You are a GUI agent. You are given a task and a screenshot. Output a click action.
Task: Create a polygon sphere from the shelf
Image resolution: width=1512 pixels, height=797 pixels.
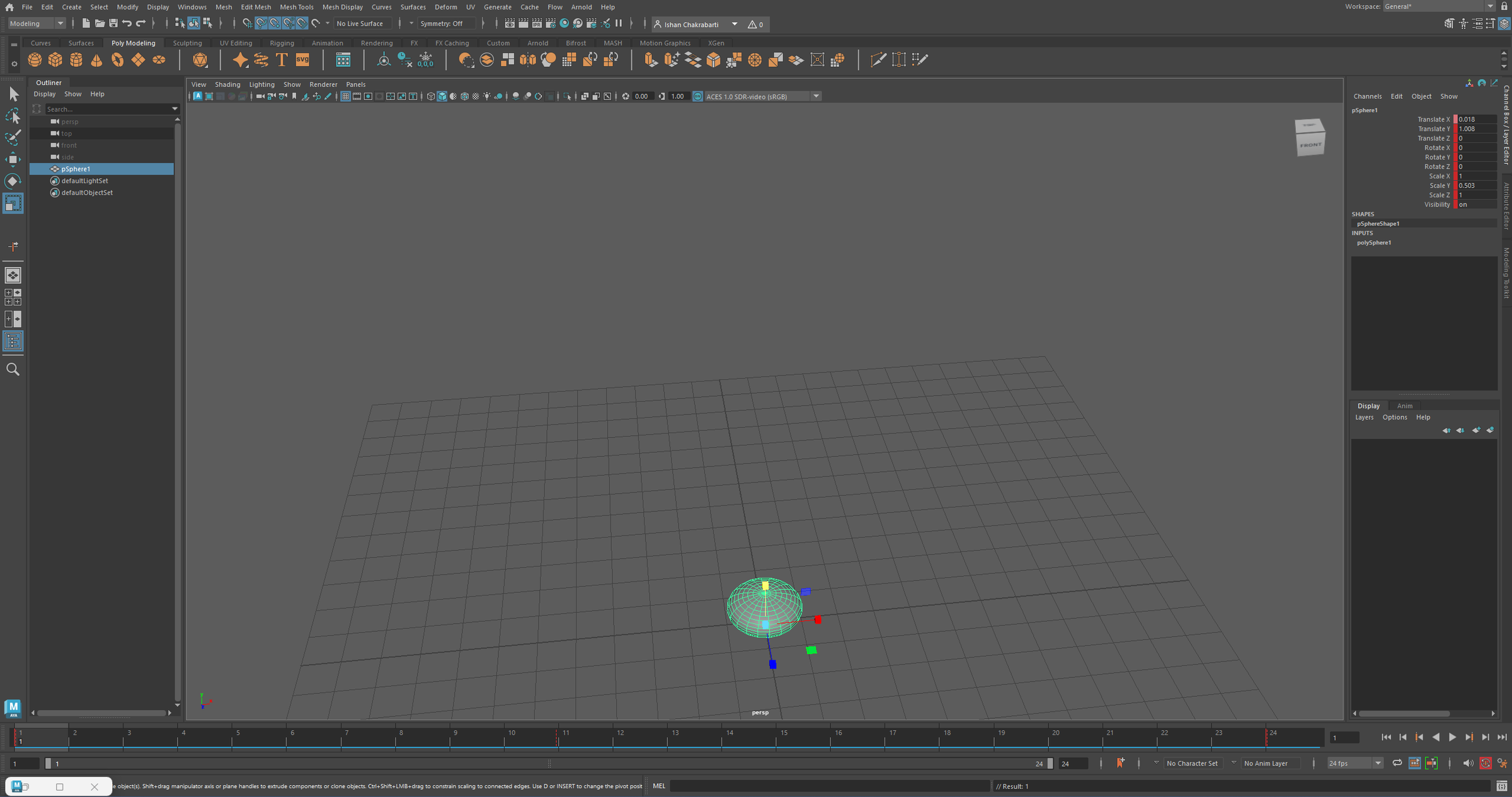tap(35, 60)
